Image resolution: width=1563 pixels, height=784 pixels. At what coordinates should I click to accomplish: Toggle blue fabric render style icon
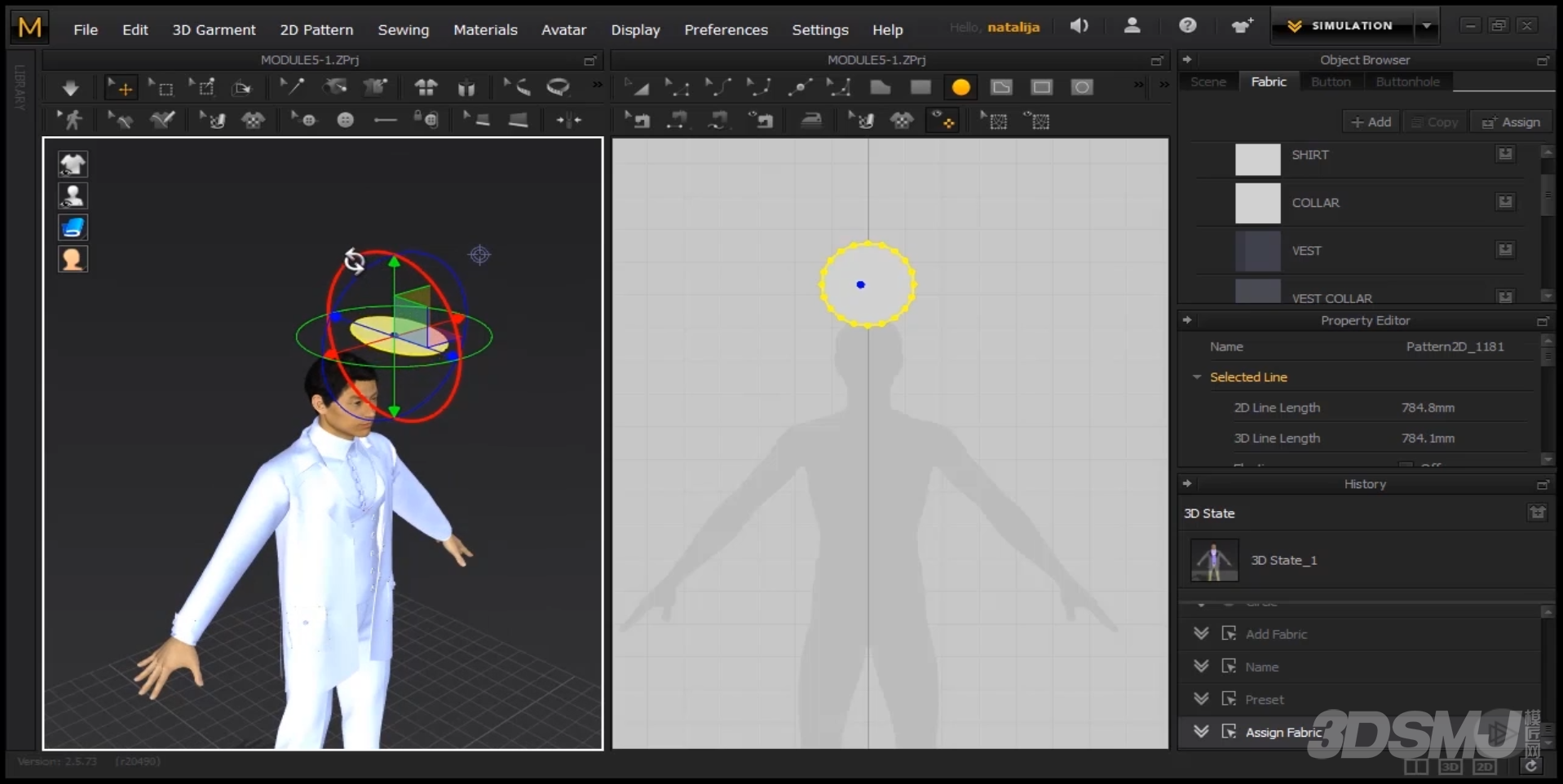click(73, 227)
